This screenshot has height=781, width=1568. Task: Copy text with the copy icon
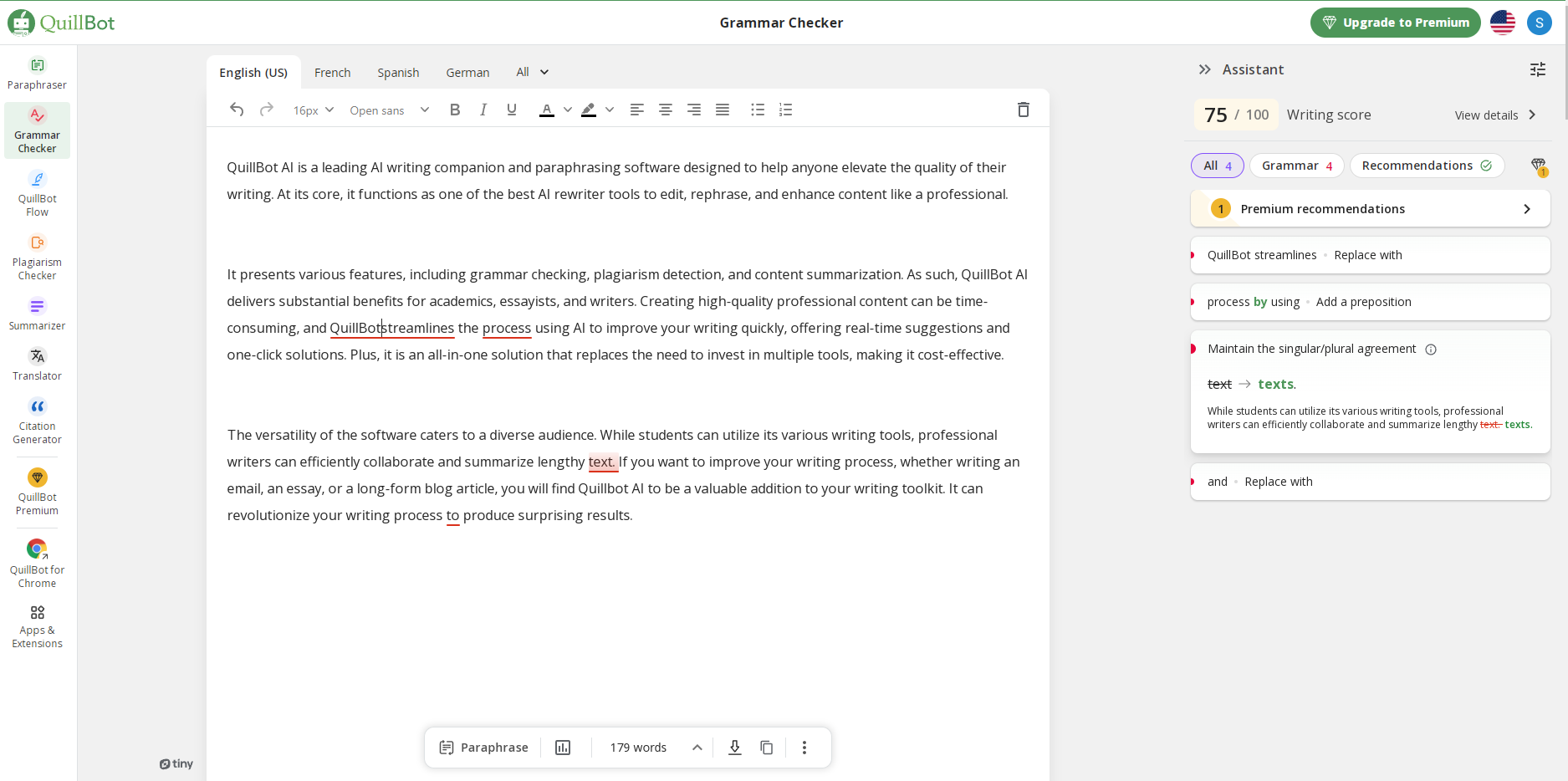point(766,748)
